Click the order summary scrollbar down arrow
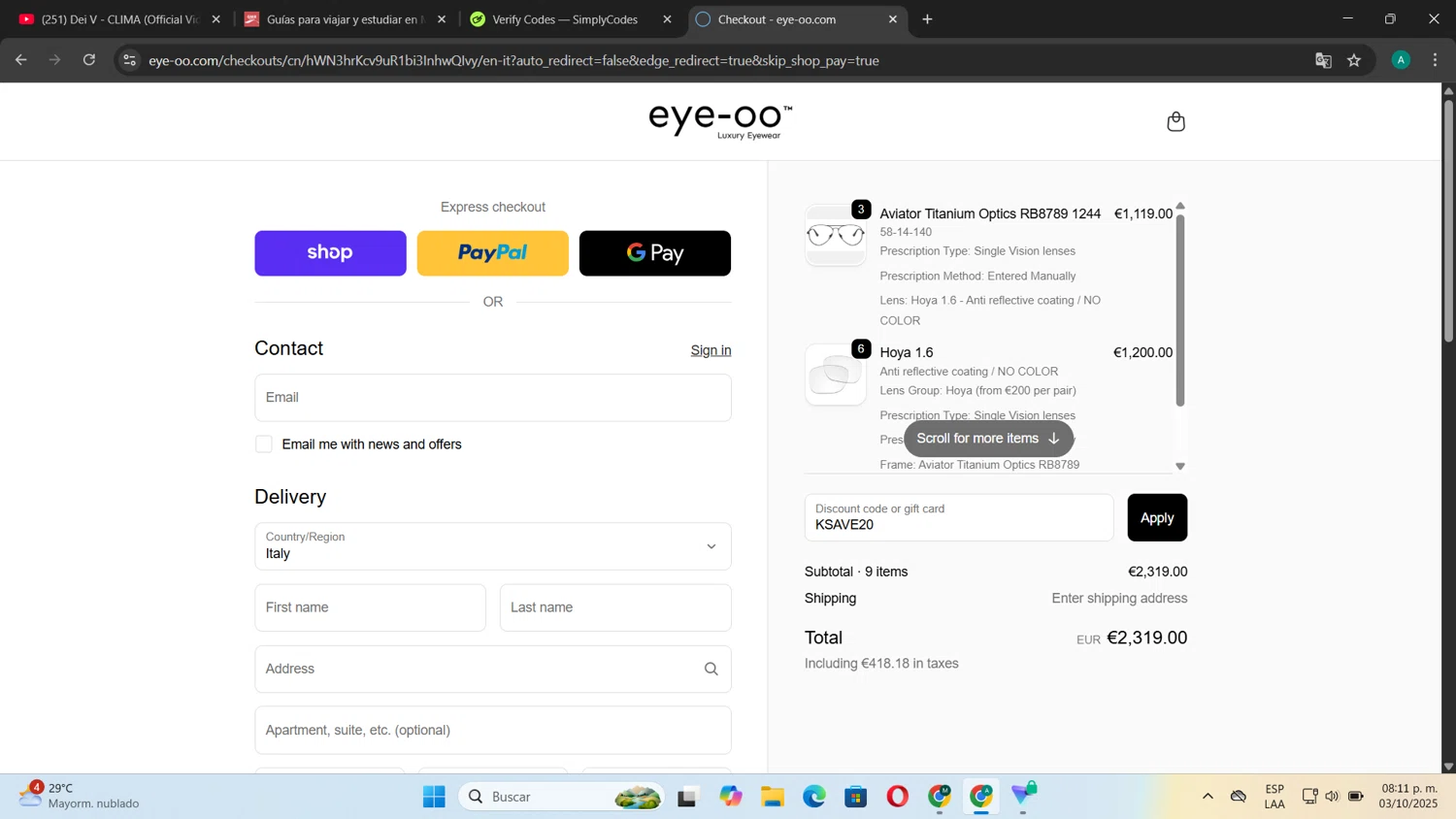The width and height of the screenshot is (1456, 819). [1180, 467]
